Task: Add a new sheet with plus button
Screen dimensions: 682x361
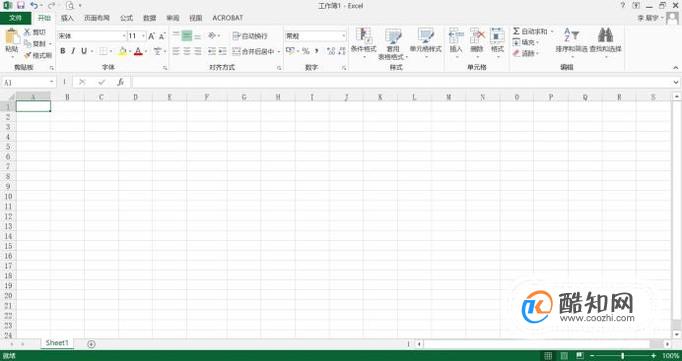Action: [91, 344]
